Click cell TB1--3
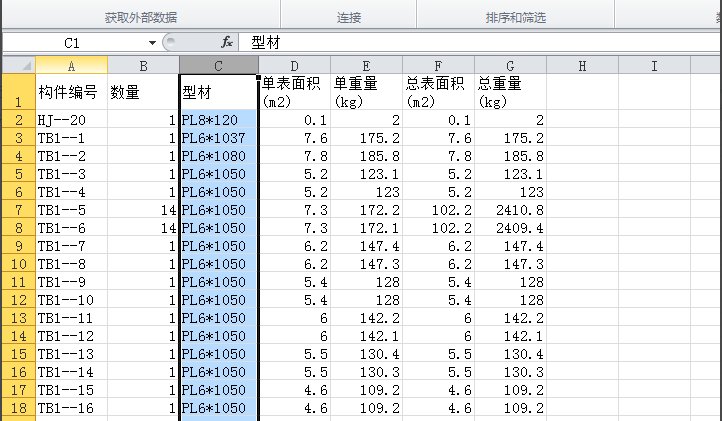Viewport: 722px width, 421px height. [71, 174]
